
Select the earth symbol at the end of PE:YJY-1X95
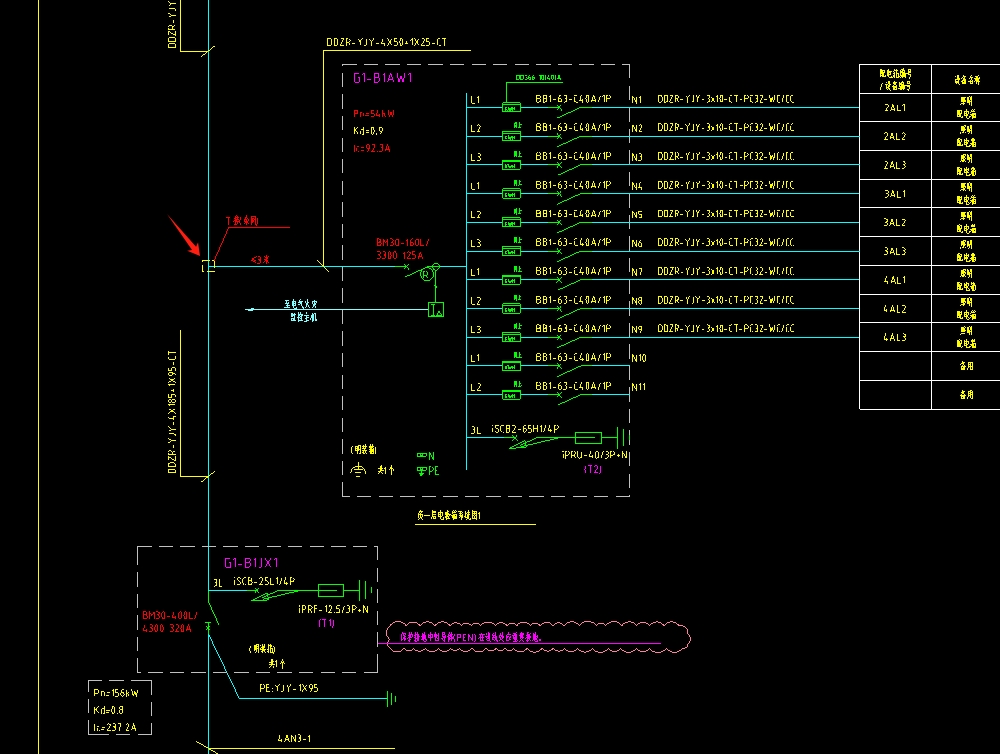[392, 699]
